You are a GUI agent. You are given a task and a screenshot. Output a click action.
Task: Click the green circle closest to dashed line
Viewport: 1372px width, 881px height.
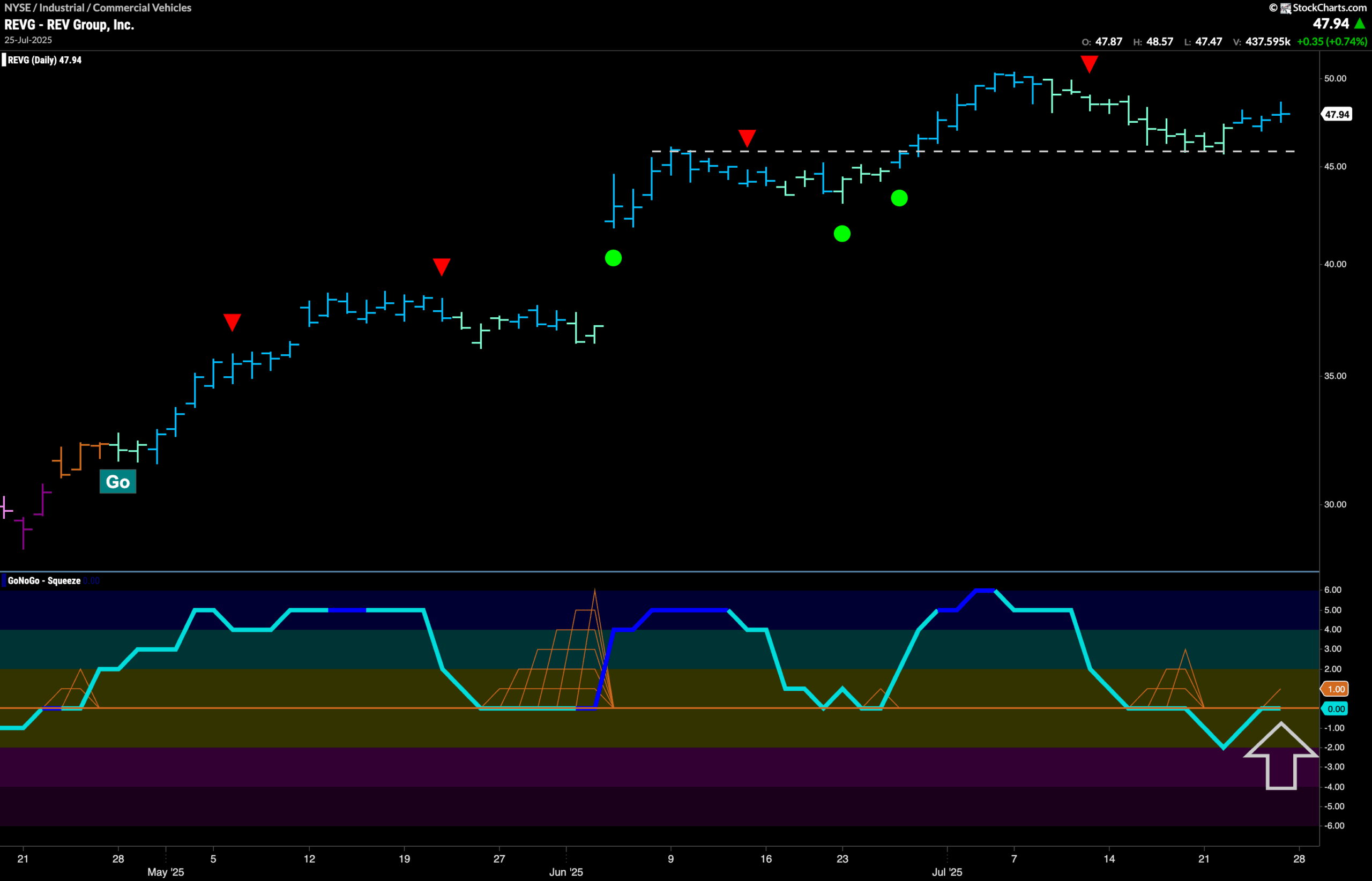899,198
